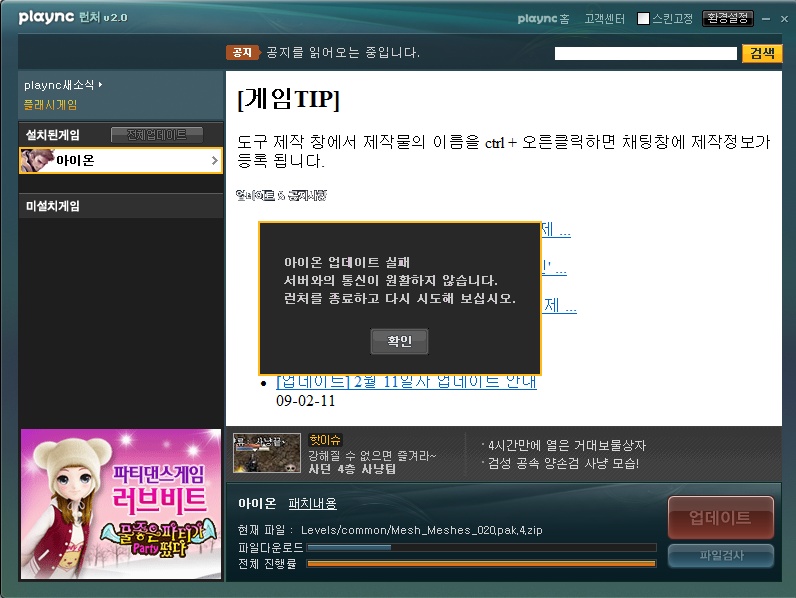The height and width of the screenshot is (598, 796).
Task: Minimize the launcher window
Action: coord(766,19)
